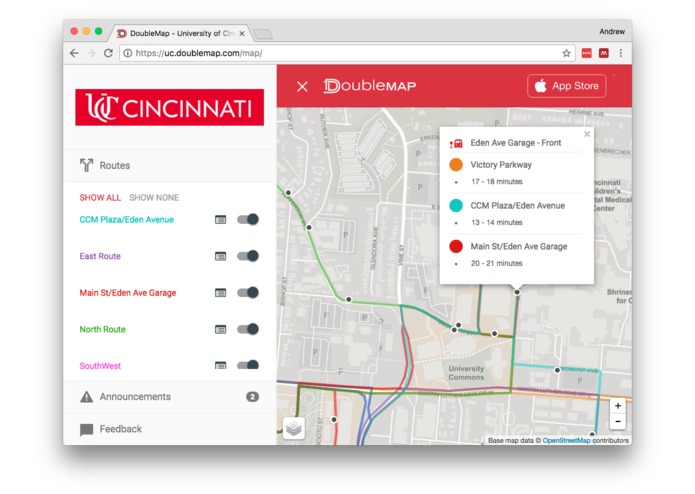This screenshot has height=494, width=695.
Task: Click the '13 - 14 minutes' arrival time
Action: point(496,222)
